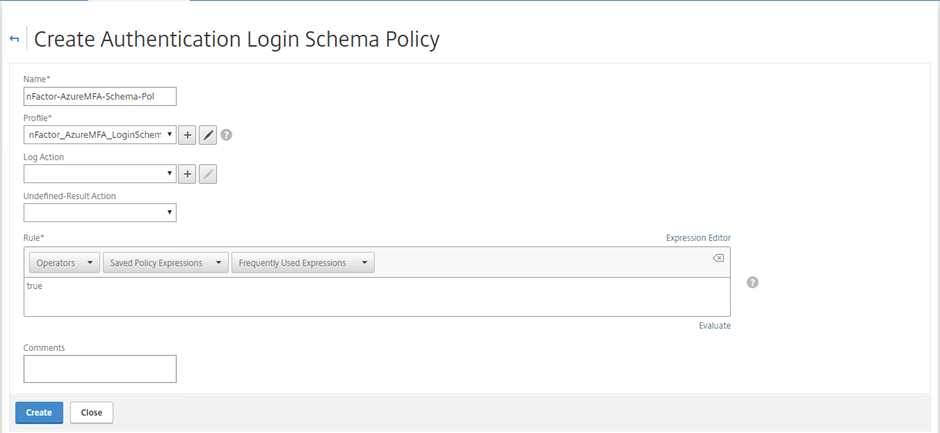Expand the Log Action dropdown

pyautogui.click(x=100, y=174)
